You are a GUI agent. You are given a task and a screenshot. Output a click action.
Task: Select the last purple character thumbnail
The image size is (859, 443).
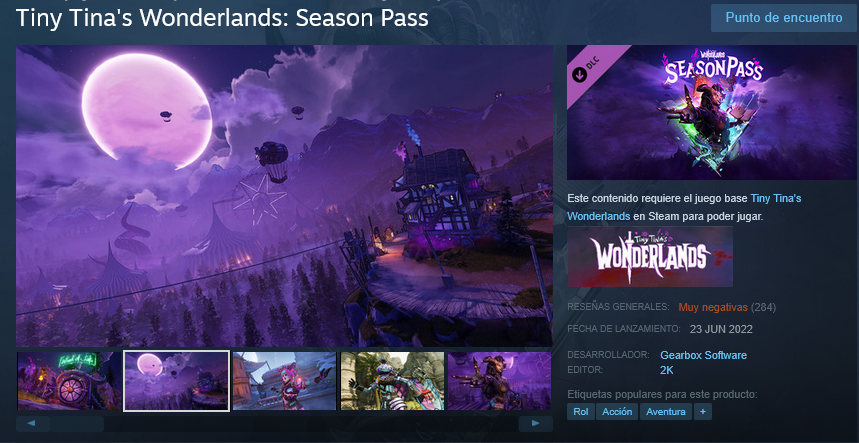[500, 381]
